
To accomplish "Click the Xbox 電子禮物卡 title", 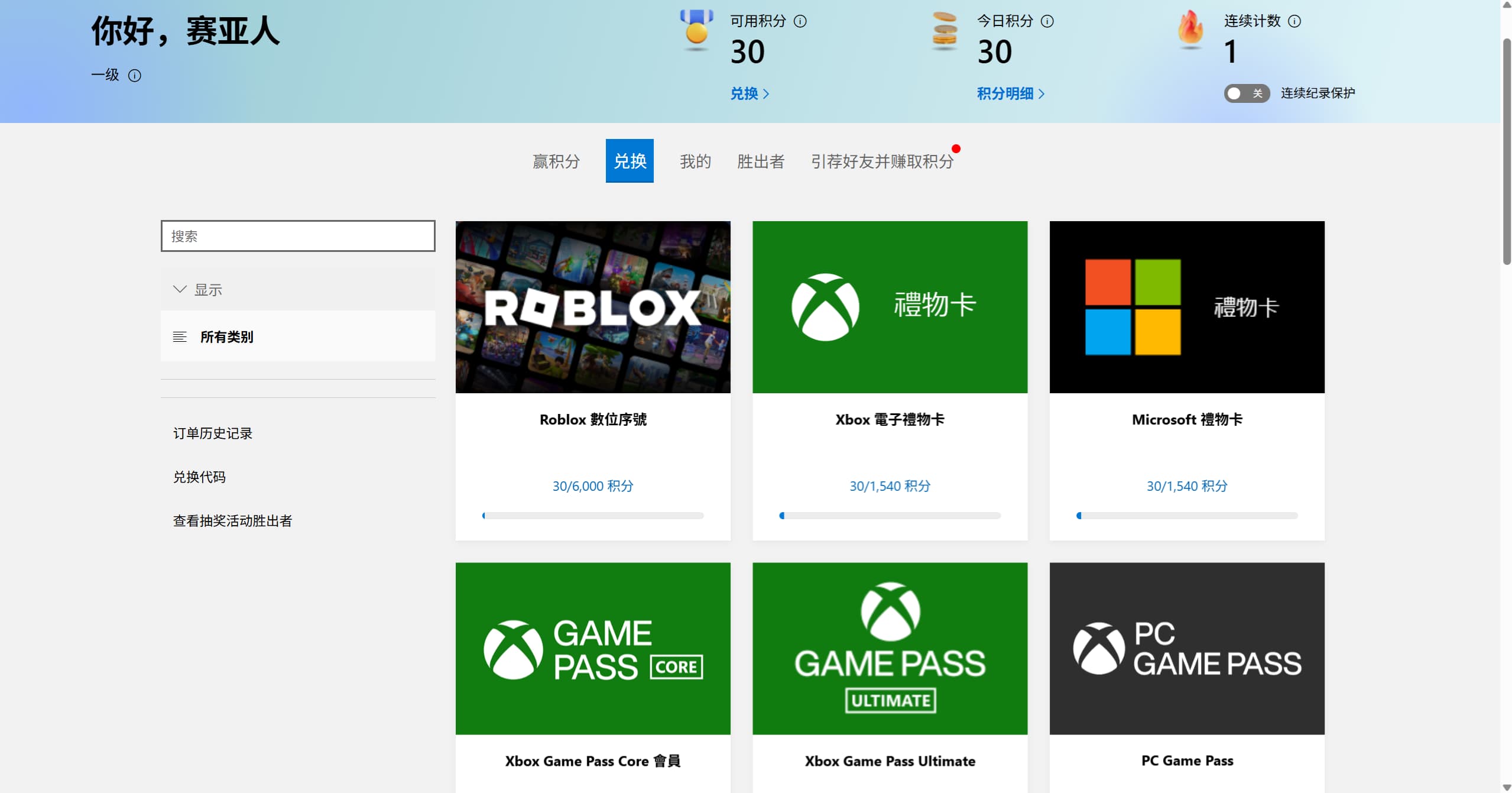I will pos(890,420).
